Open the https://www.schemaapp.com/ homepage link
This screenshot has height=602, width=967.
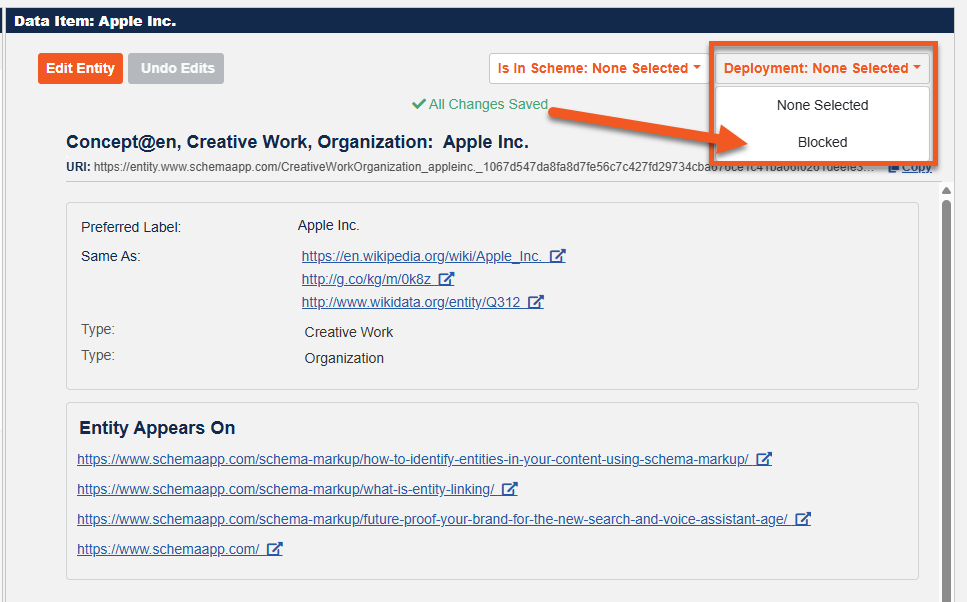coord(168,549)
